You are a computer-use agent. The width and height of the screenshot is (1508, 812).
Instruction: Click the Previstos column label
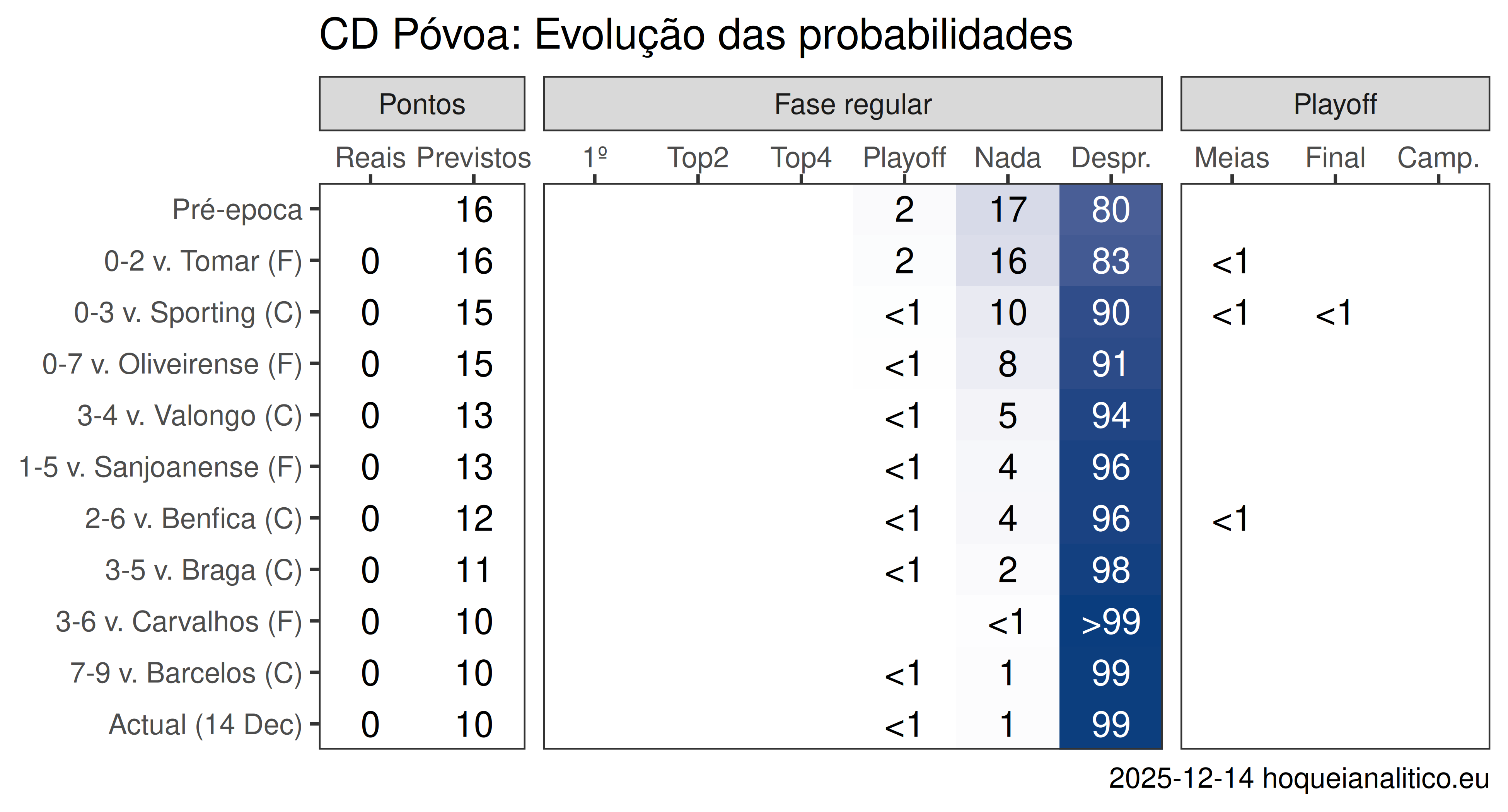(x=474, y=157)
